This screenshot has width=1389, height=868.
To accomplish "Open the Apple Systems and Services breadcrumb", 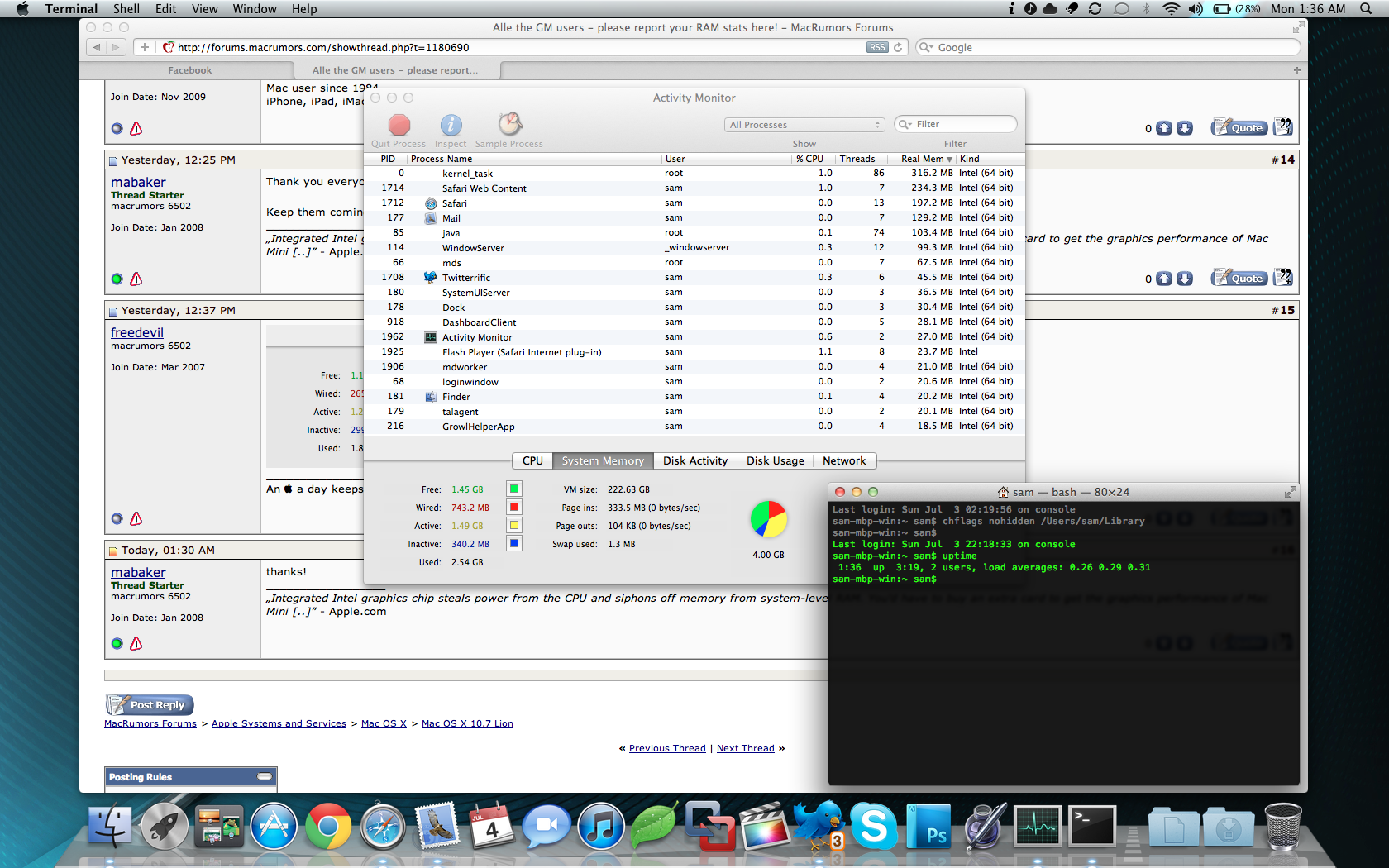I will click(279, 723).
